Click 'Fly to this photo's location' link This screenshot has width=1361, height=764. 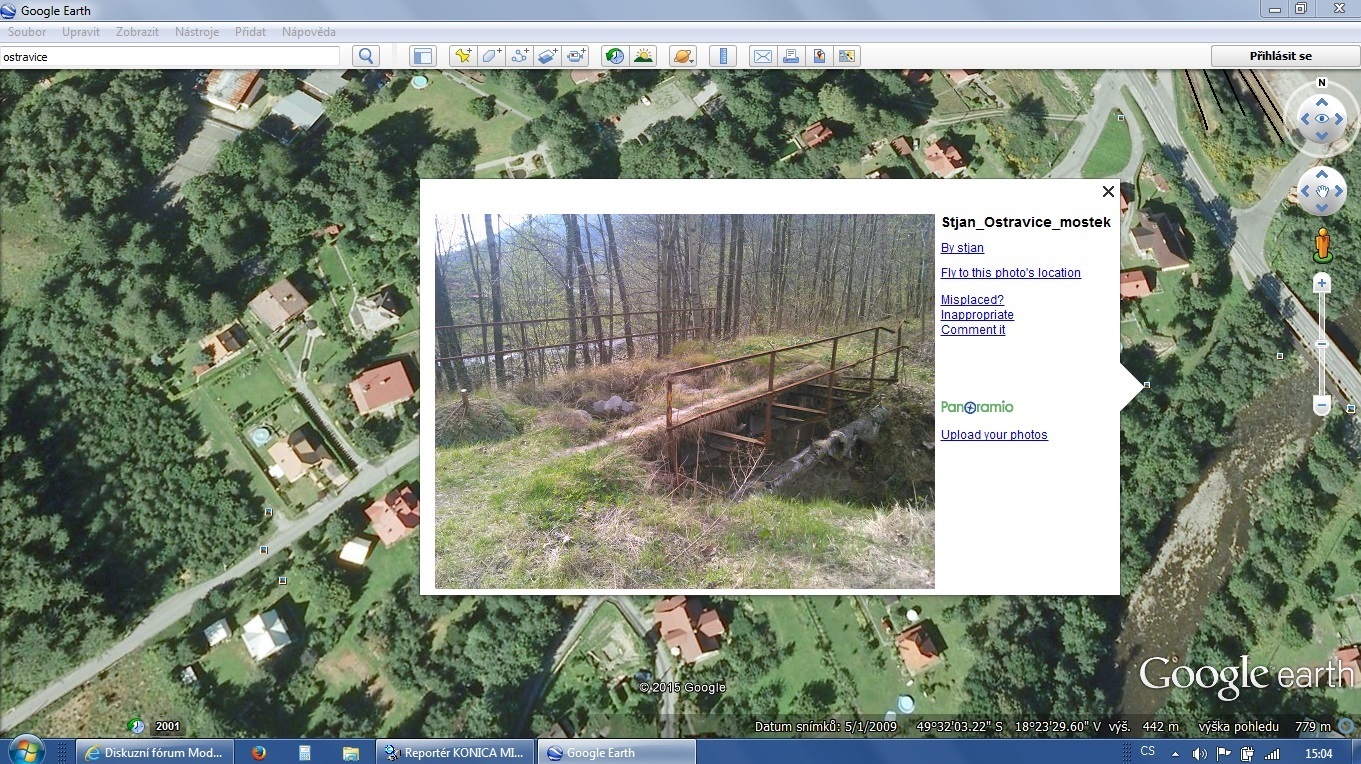pyautogui.click(x=1011, y=273)
